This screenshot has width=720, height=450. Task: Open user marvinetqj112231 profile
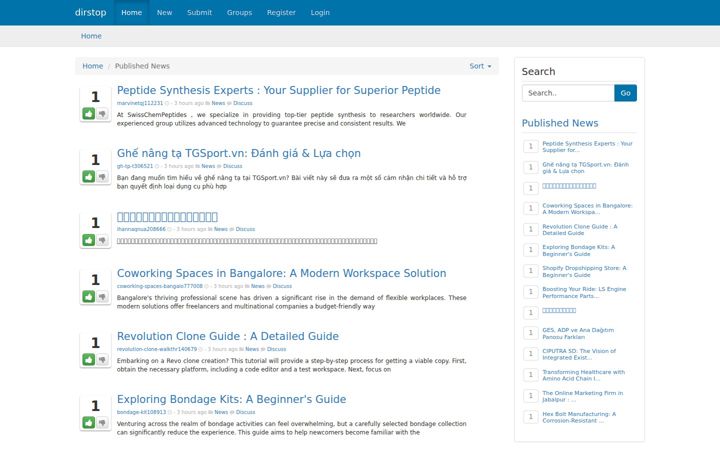pos(140,103)
